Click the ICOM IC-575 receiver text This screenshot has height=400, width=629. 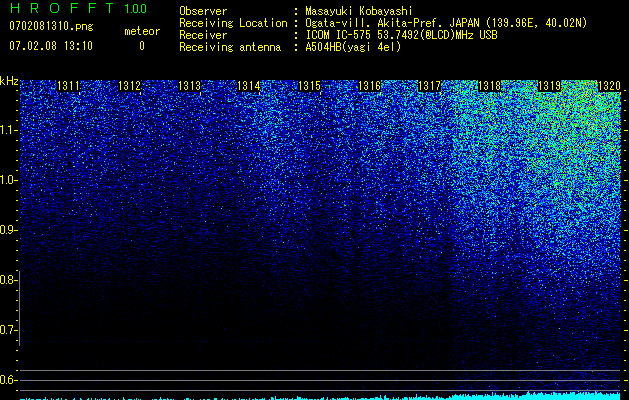tap(401, 35)
